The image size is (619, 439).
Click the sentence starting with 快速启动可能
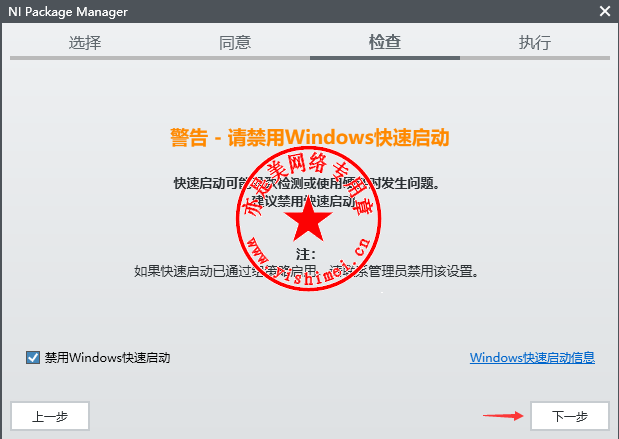307,183
